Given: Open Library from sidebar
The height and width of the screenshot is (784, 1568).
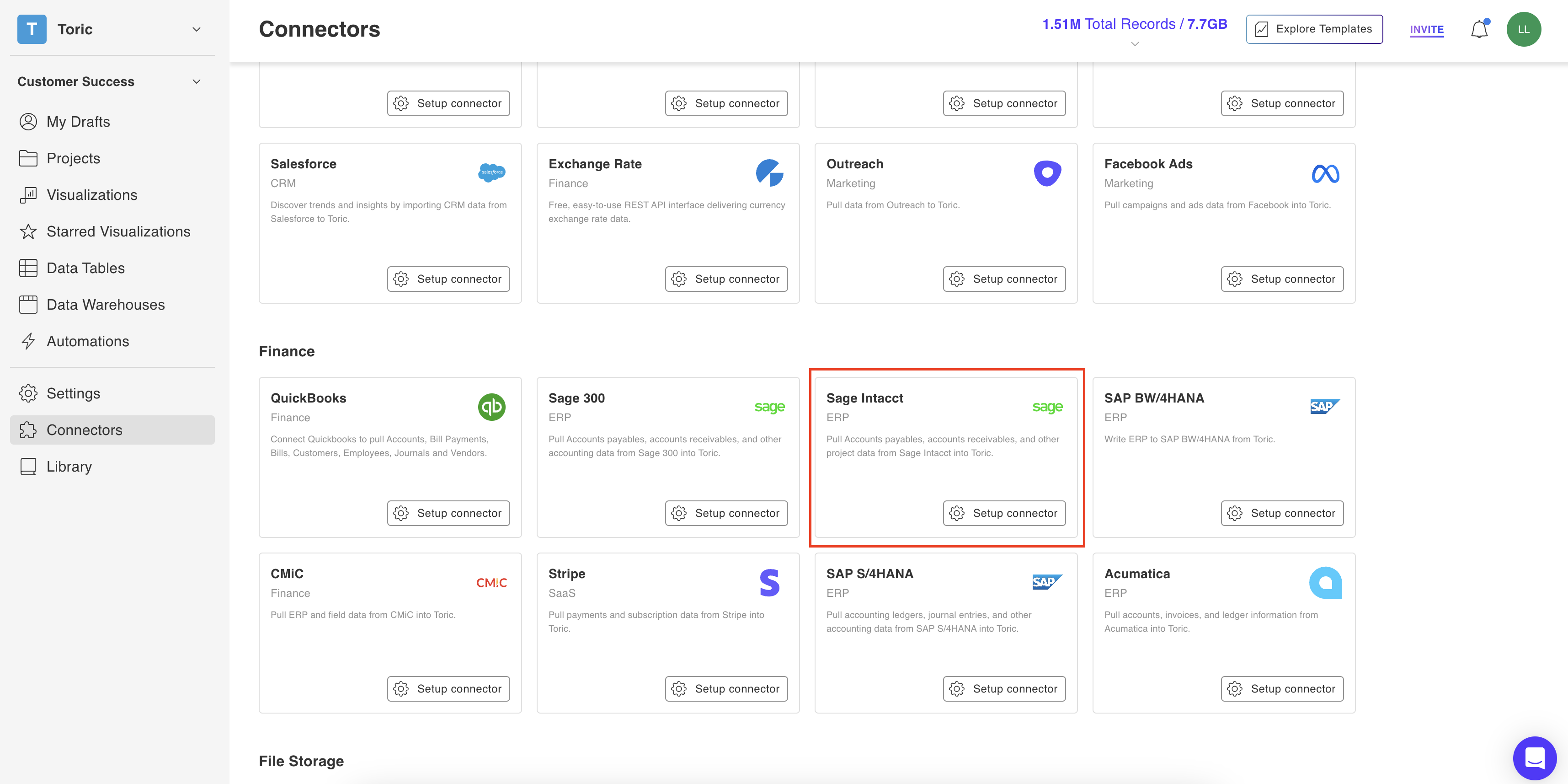Looking at the screenshot, I should [112, 467].
